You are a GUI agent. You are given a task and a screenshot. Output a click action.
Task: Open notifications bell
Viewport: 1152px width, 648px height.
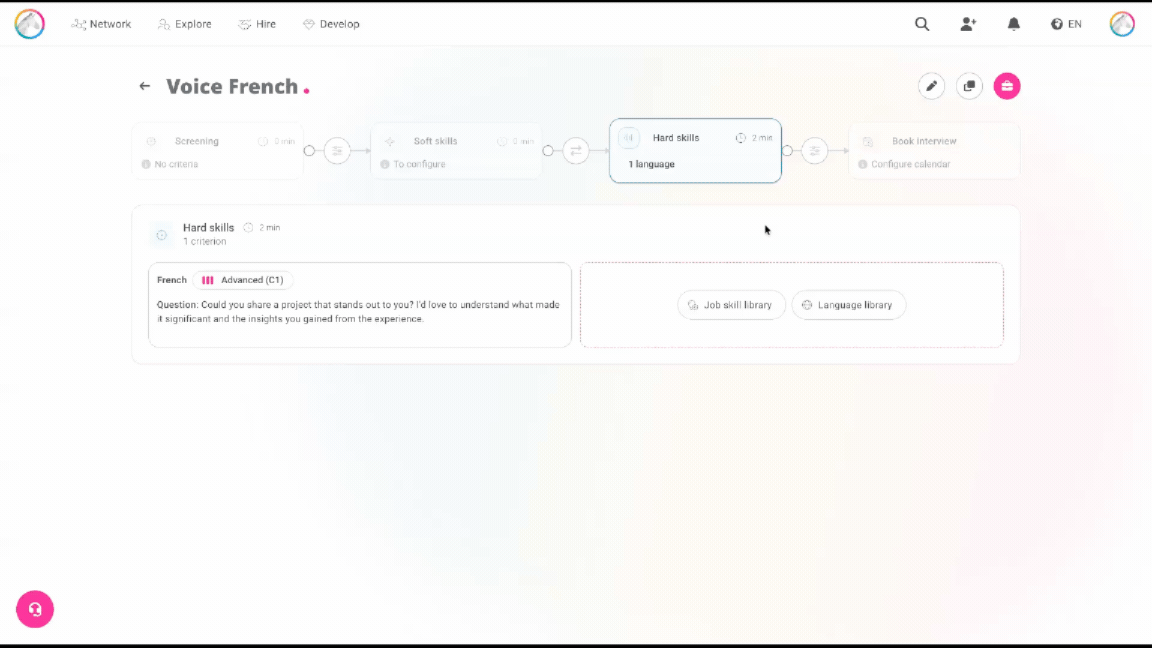1014,24
